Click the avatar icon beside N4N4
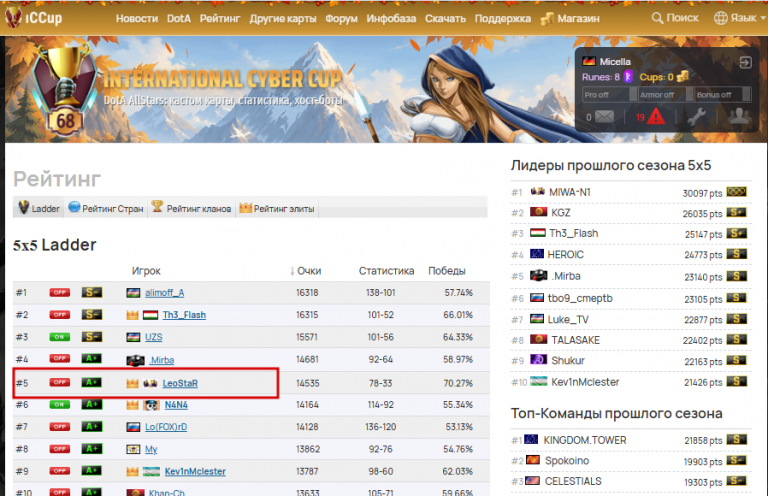The width and height of the screenshot is (768, 496). pos(151,405)
